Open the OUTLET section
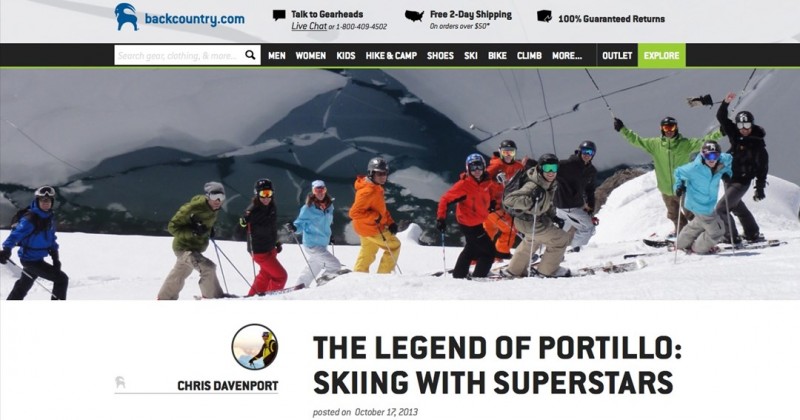The image size is (800, 420). point(617,56)
